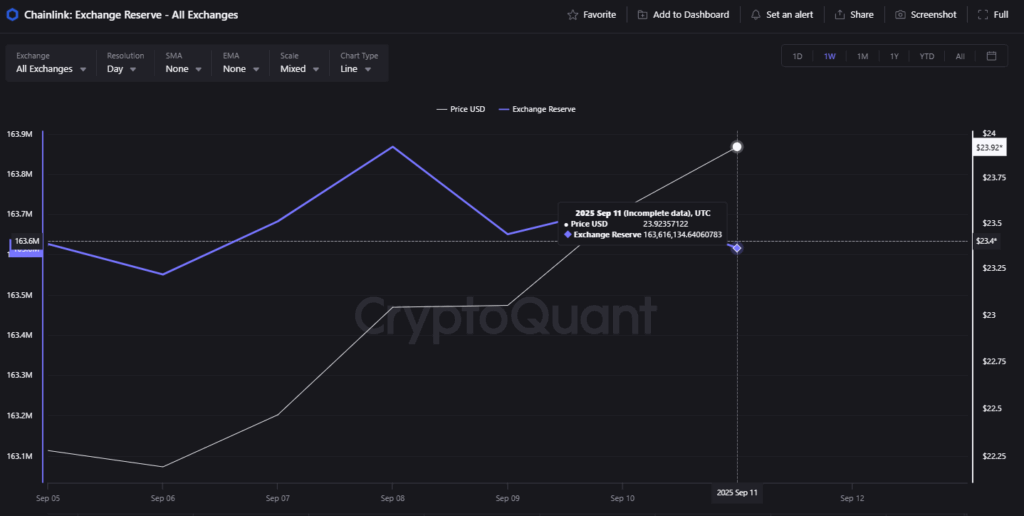Click the Set an alert label

790,14
